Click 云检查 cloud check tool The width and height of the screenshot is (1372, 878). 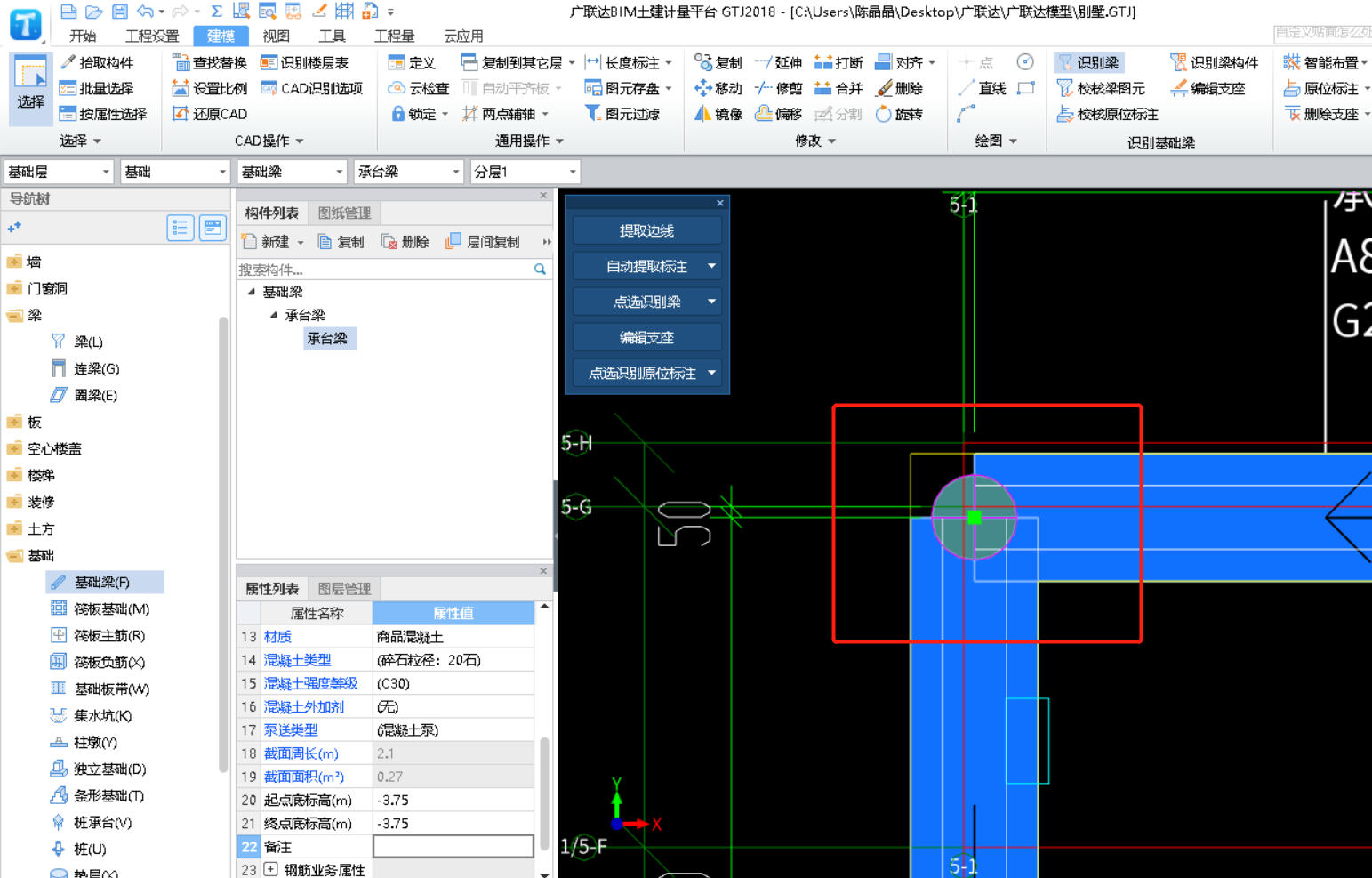(x=419, y=88)
